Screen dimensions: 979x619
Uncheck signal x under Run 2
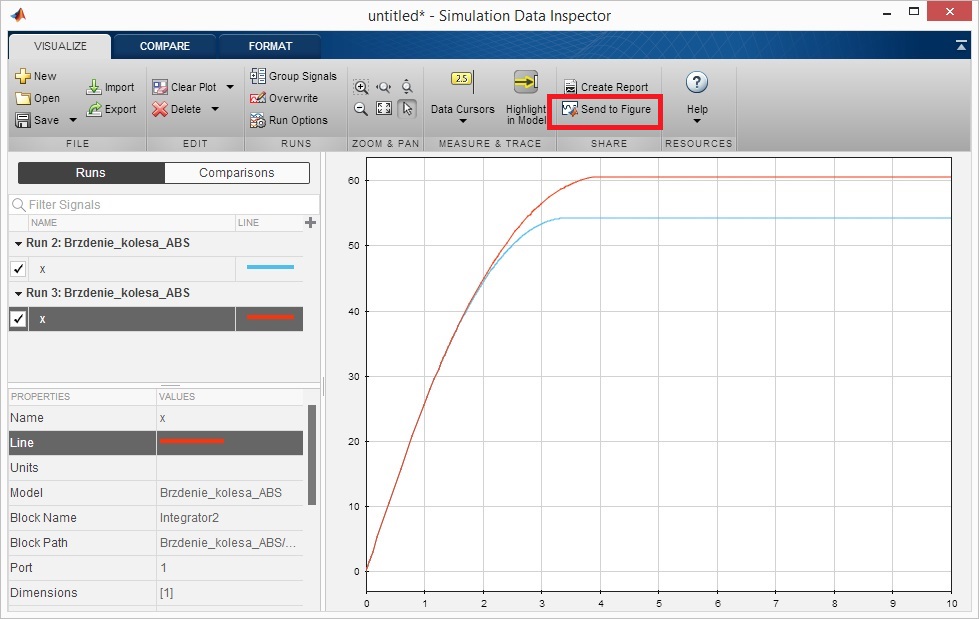click(18, 269)
